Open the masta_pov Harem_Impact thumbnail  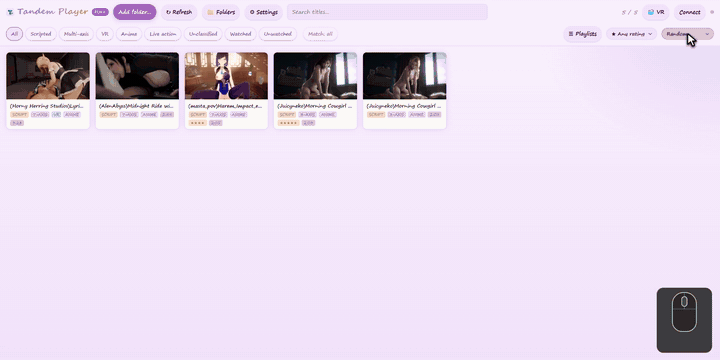pyautogui.click(x=226, y=76)
